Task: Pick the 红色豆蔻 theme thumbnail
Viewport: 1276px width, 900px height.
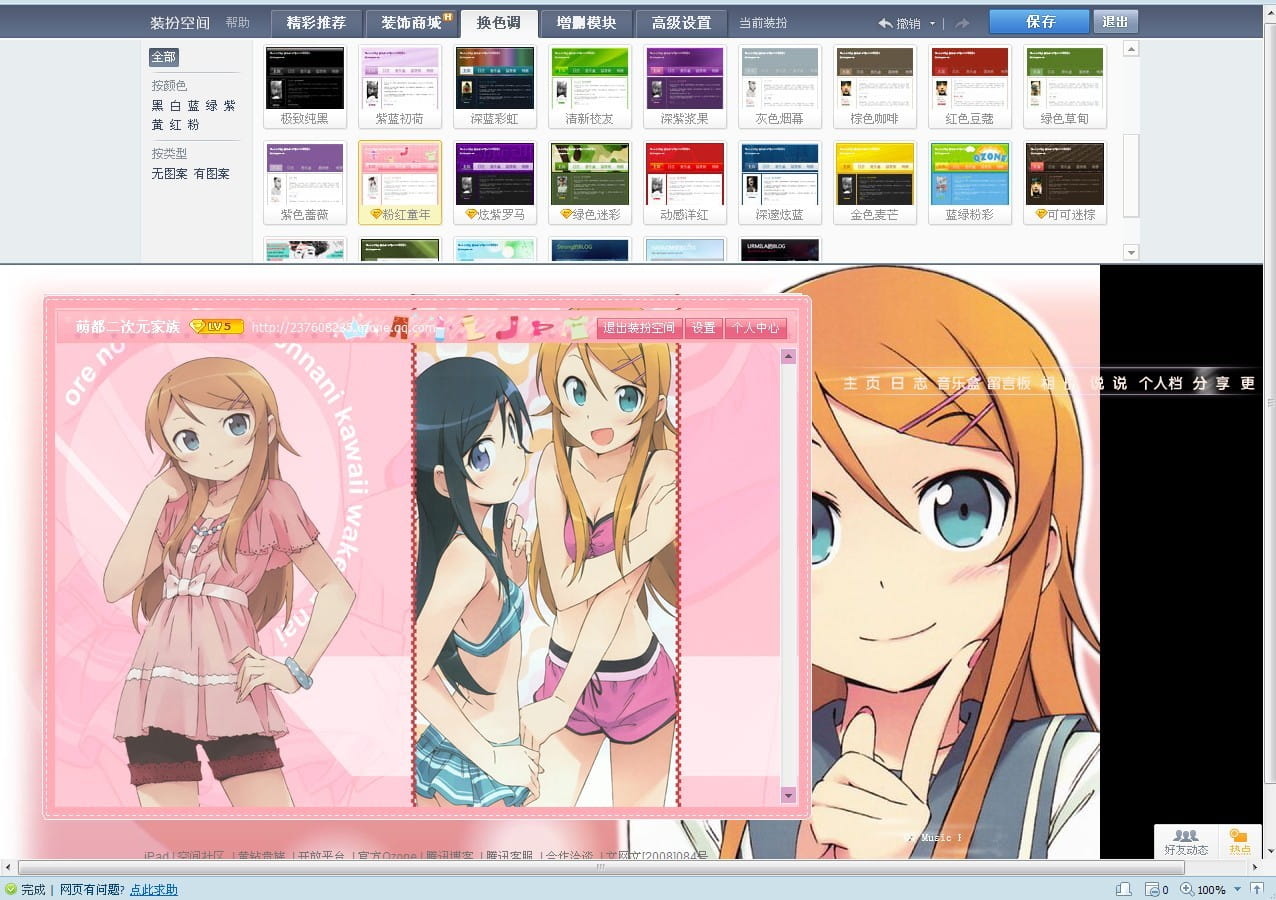Action: click(970, 87)
